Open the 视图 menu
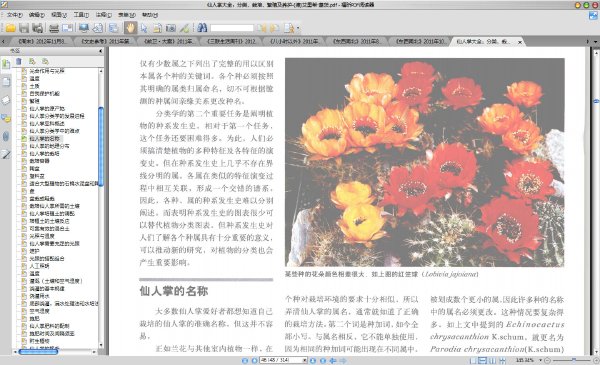Viewport: 600px width, 365px height. click(x=59, y=15)
